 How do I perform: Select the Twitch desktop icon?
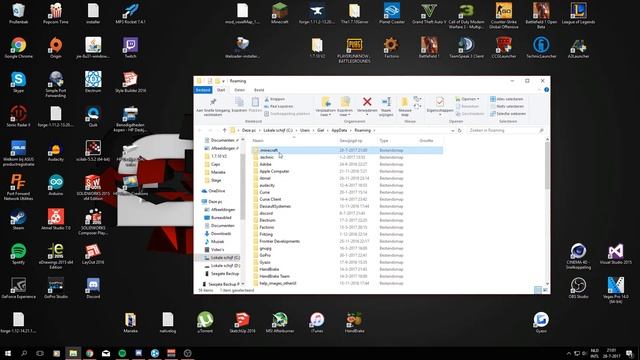coord(131,48)
